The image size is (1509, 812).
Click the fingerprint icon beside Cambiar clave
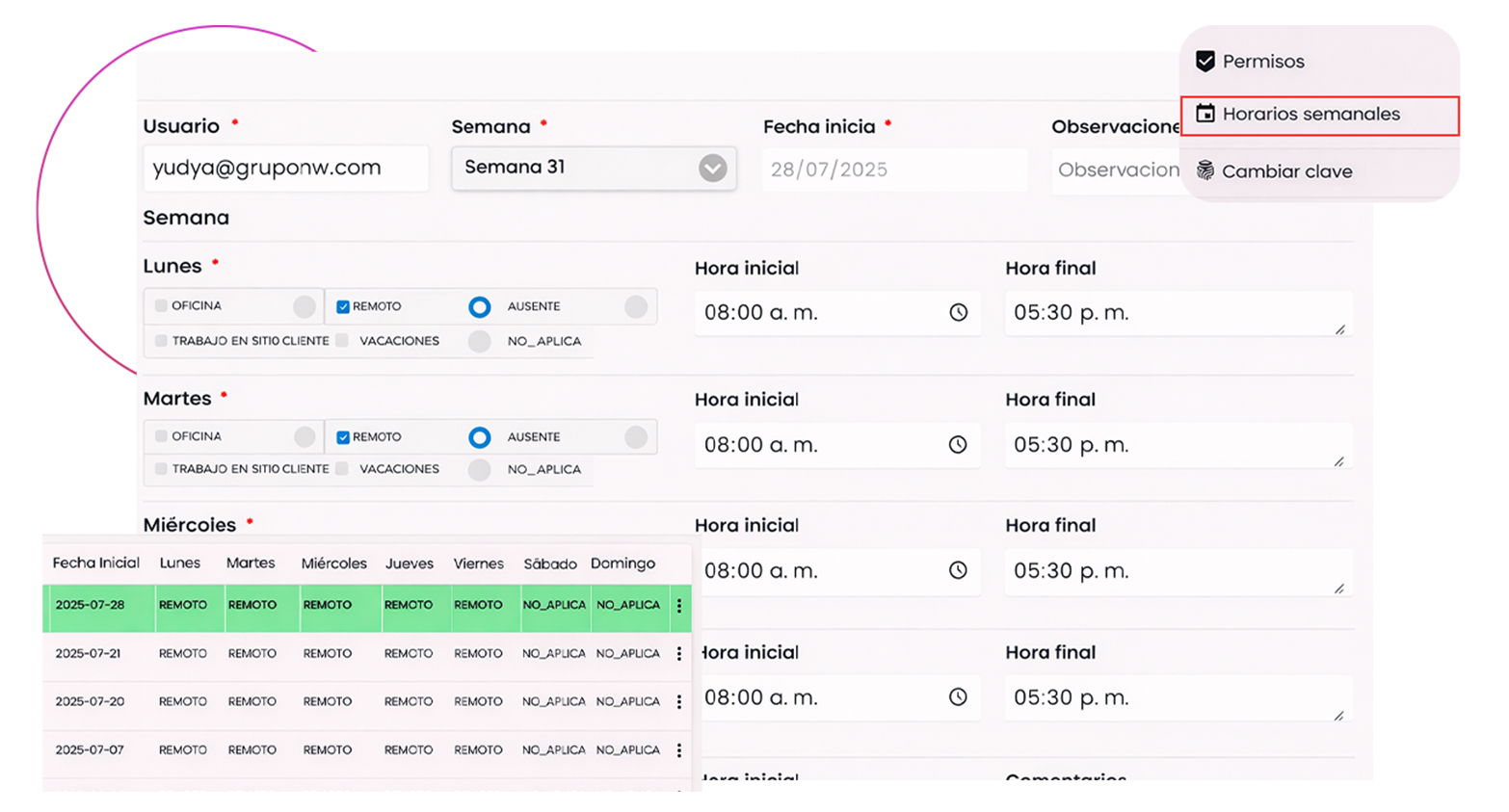tap(1205, 171)
